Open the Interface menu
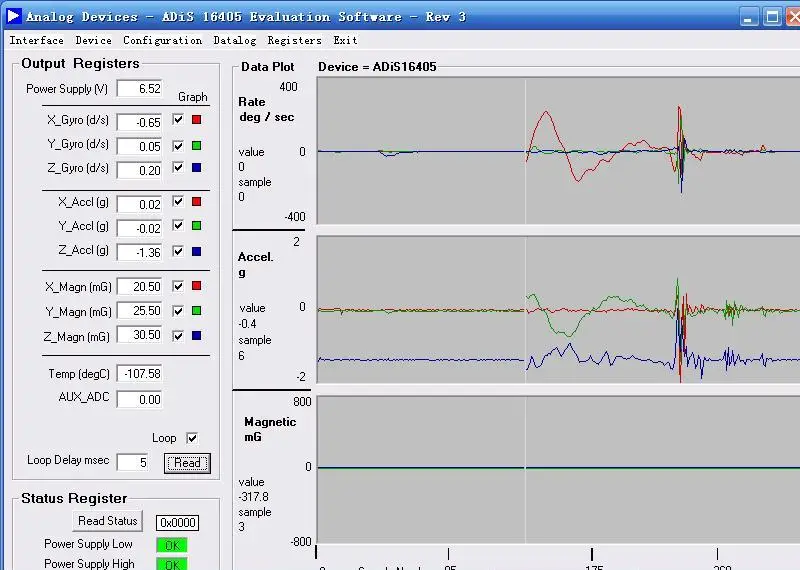The width and height of the screenshot is (800, 570). [x=36, y=41]
